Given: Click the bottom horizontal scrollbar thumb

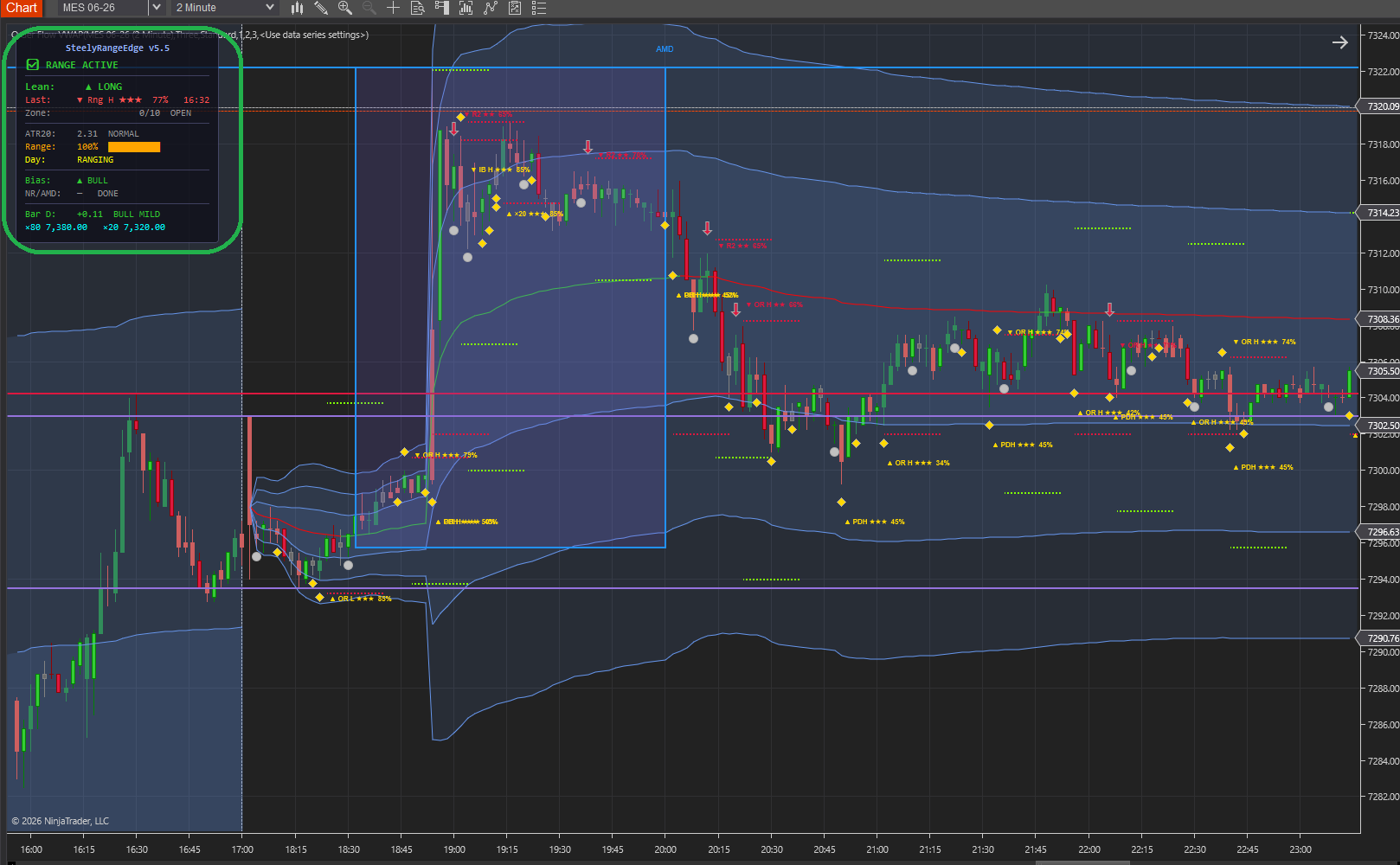Looking at the screenshot, I should pyautogui.click(x=1082, y=862).
